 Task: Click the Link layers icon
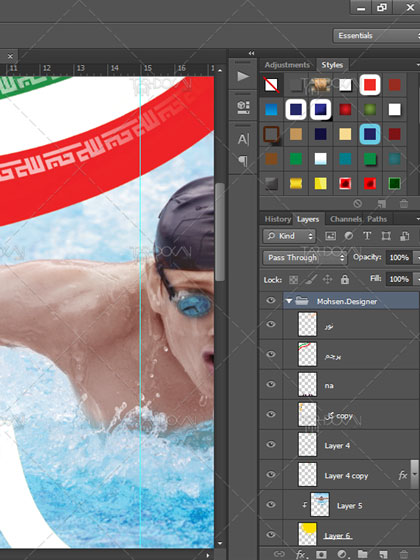(x=279, y=554)
